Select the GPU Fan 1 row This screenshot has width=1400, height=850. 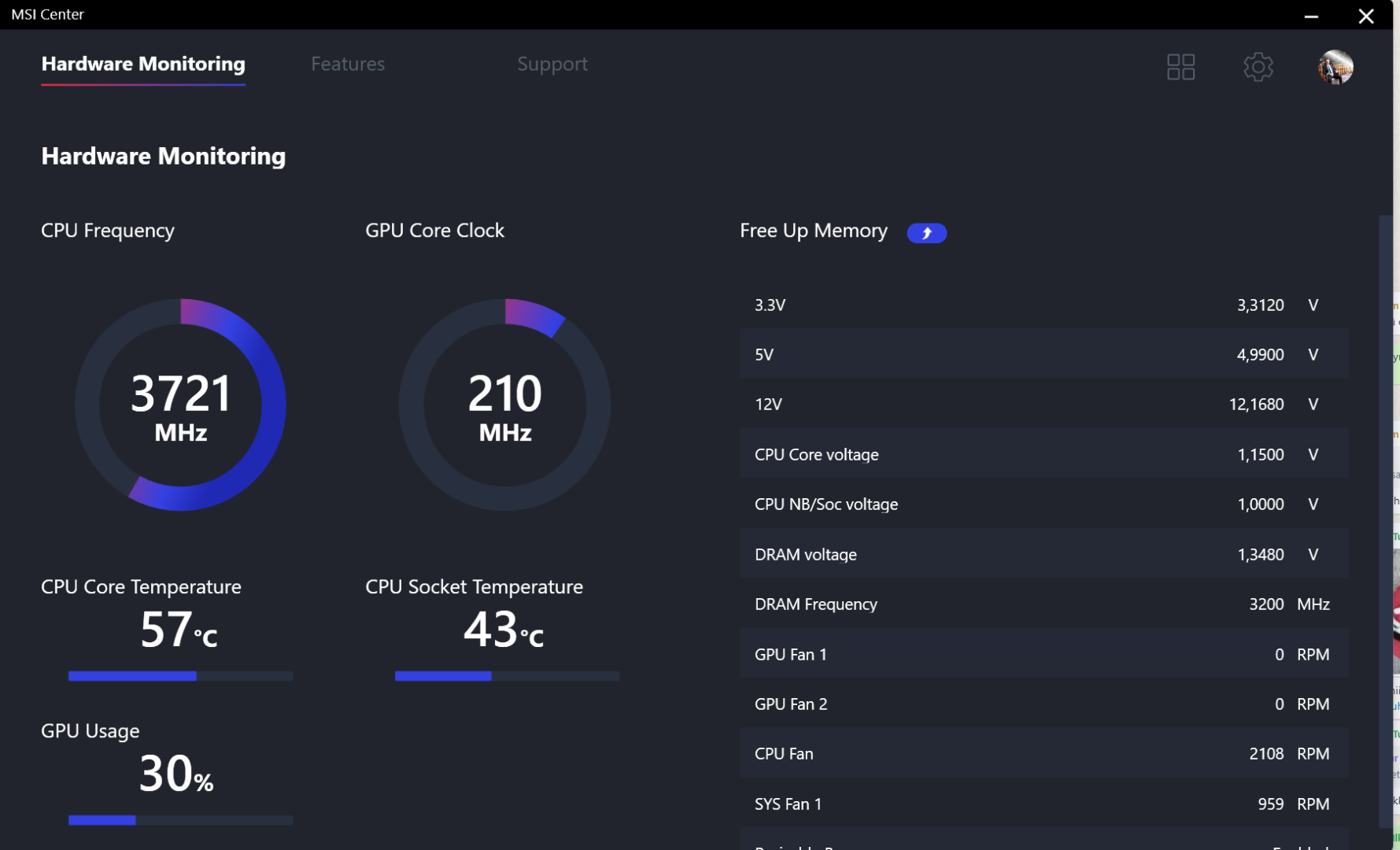[1043, 654]
